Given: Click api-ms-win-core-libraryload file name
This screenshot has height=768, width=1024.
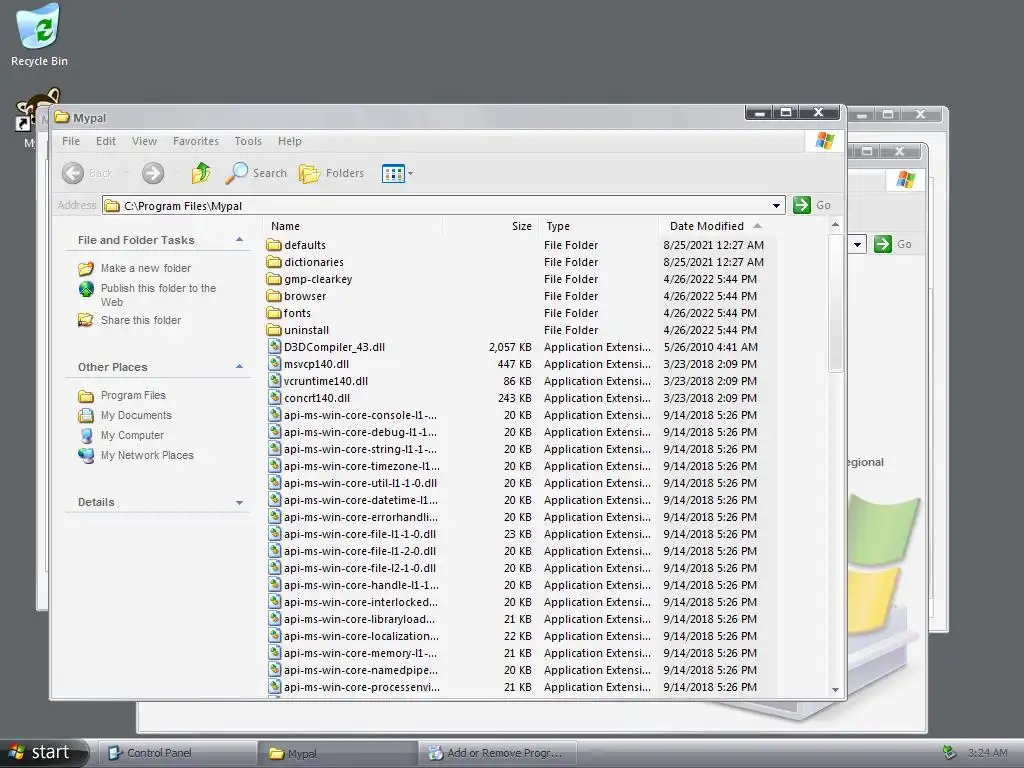Looking at the screenshot, I should pos(359,619).
